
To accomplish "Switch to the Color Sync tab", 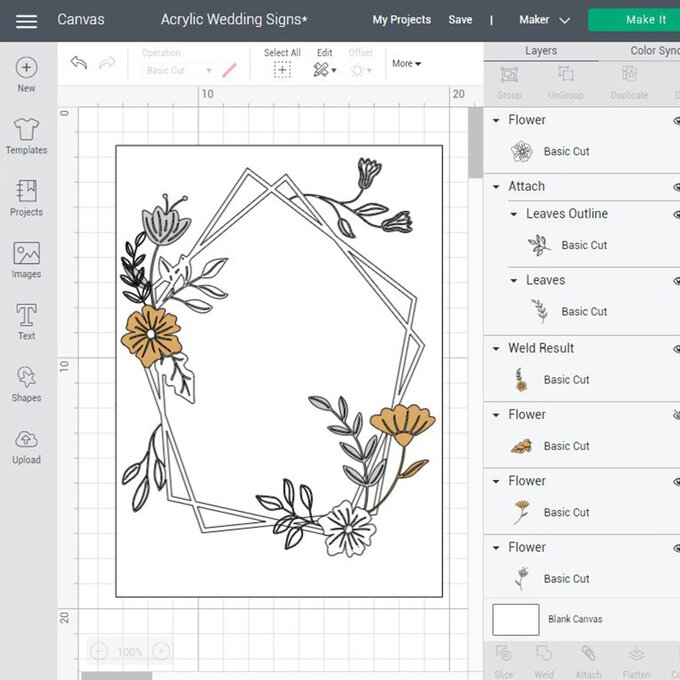I will point(654,50).
